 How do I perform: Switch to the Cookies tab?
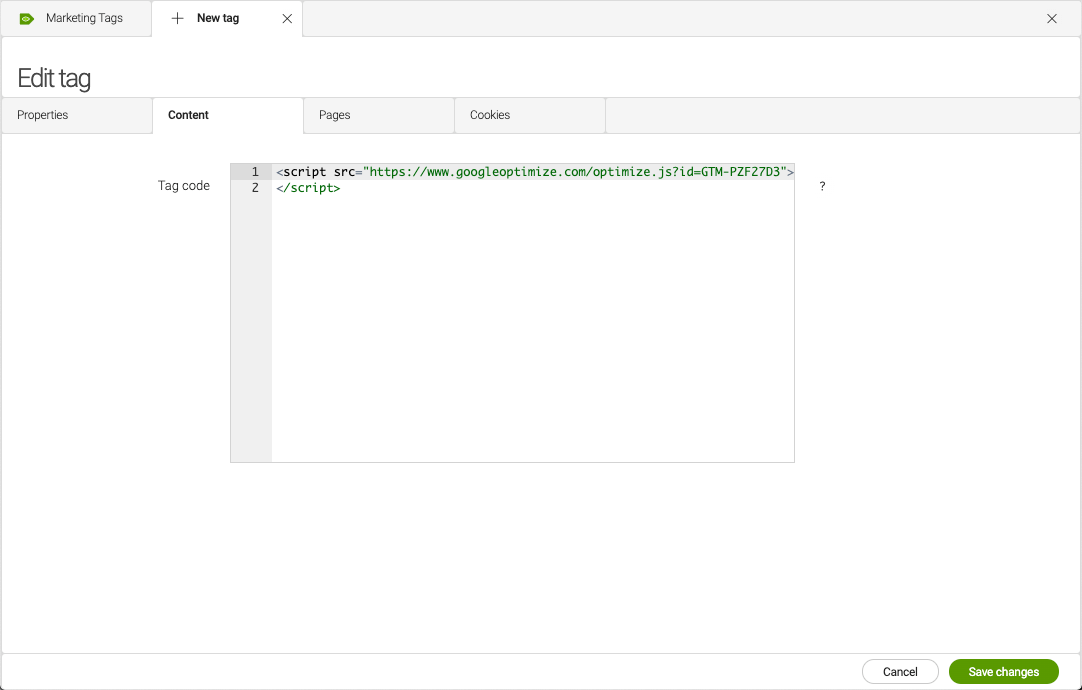[489, 115]
